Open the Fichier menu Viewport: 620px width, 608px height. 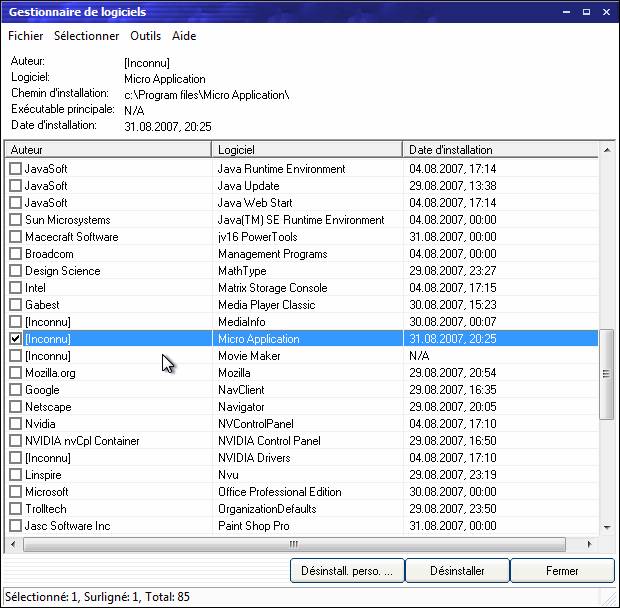[26, 36]
